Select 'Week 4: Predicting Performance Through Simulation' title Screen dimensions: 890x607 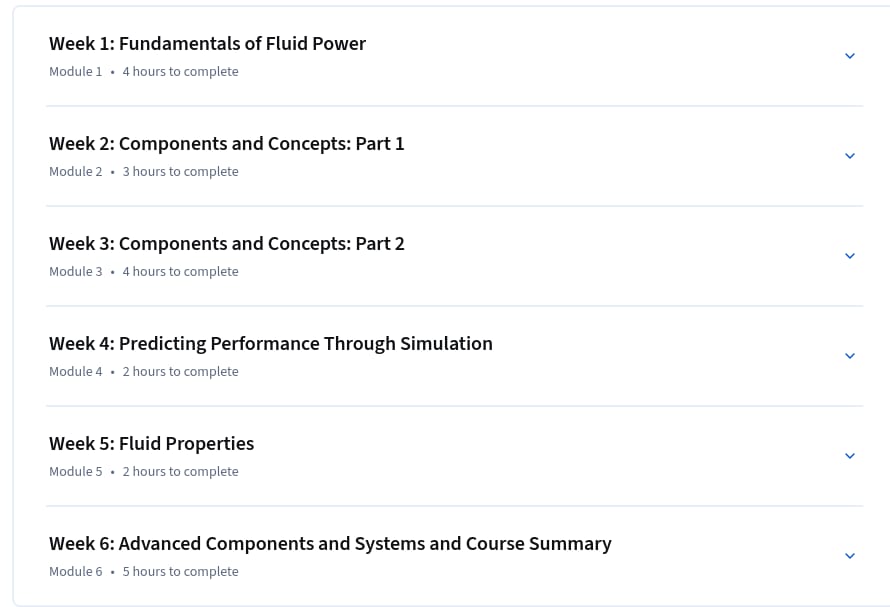point(271,344)
